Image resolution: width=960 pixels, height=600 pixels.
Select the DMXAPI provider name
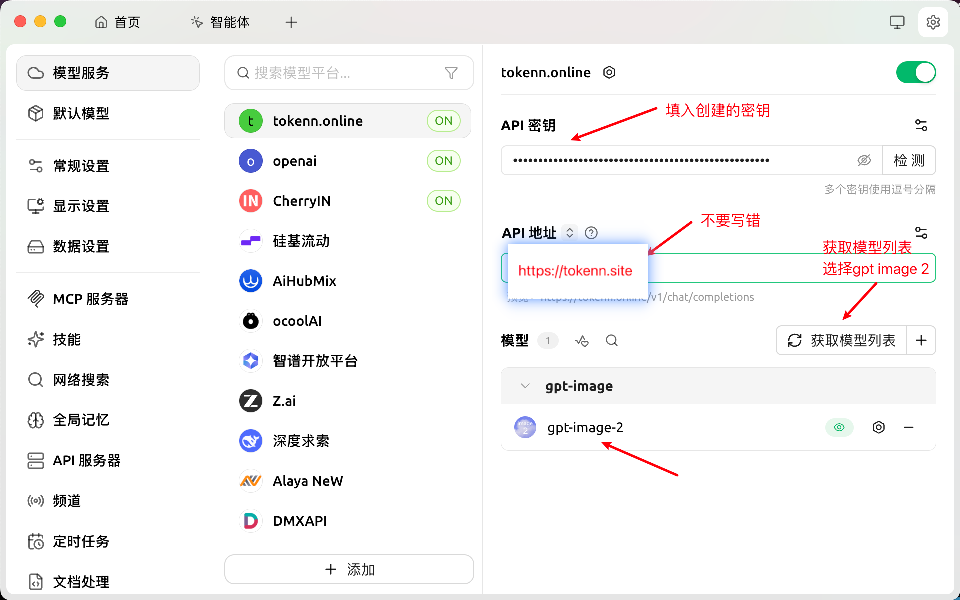pyautogui.click(x=299, y=521)
